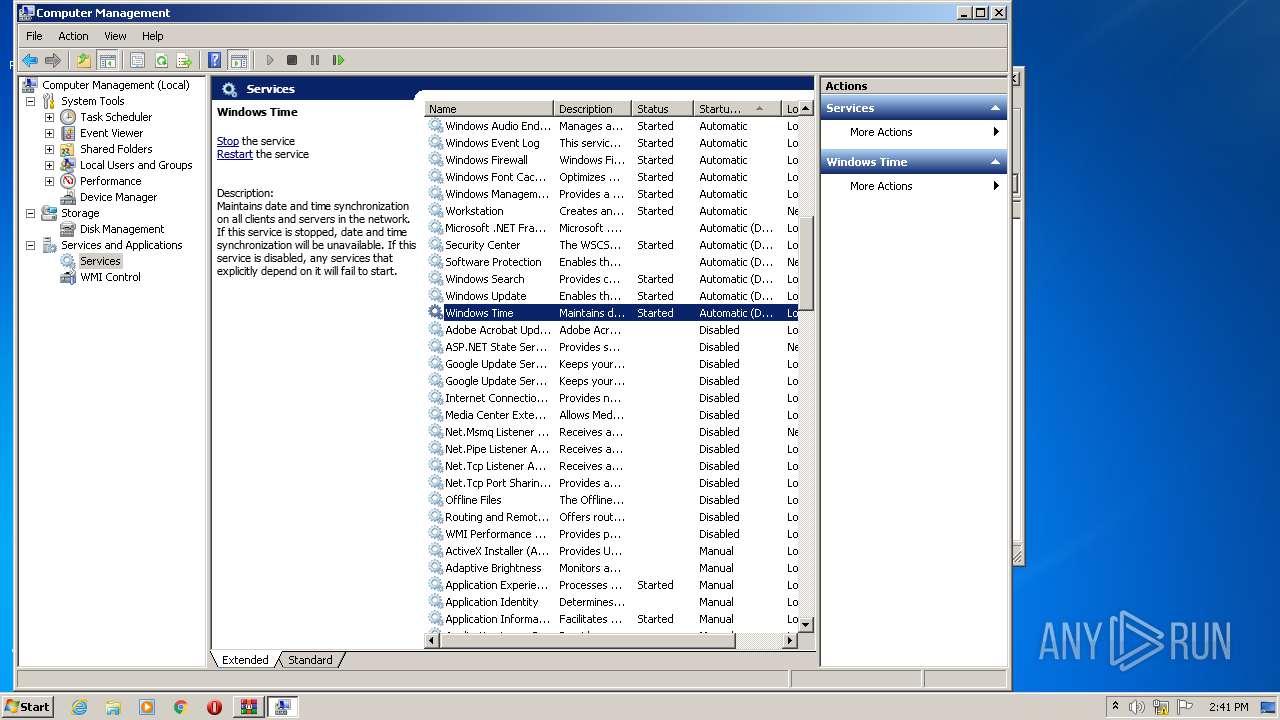Click the Event Viewer icon in tree
Image resolution: width=1280 pixels, height=720 pixels.
pos(68,133)
